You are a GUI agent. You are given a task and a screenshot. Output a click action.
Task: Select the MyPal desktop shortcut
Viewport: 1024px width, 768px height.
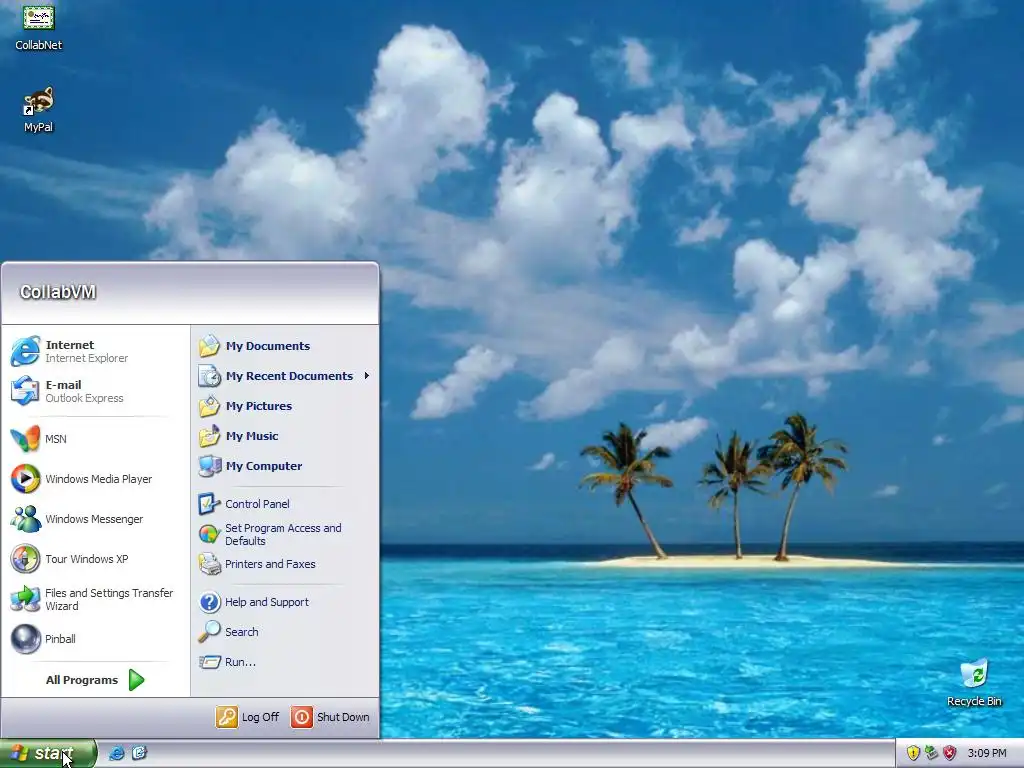39,110
